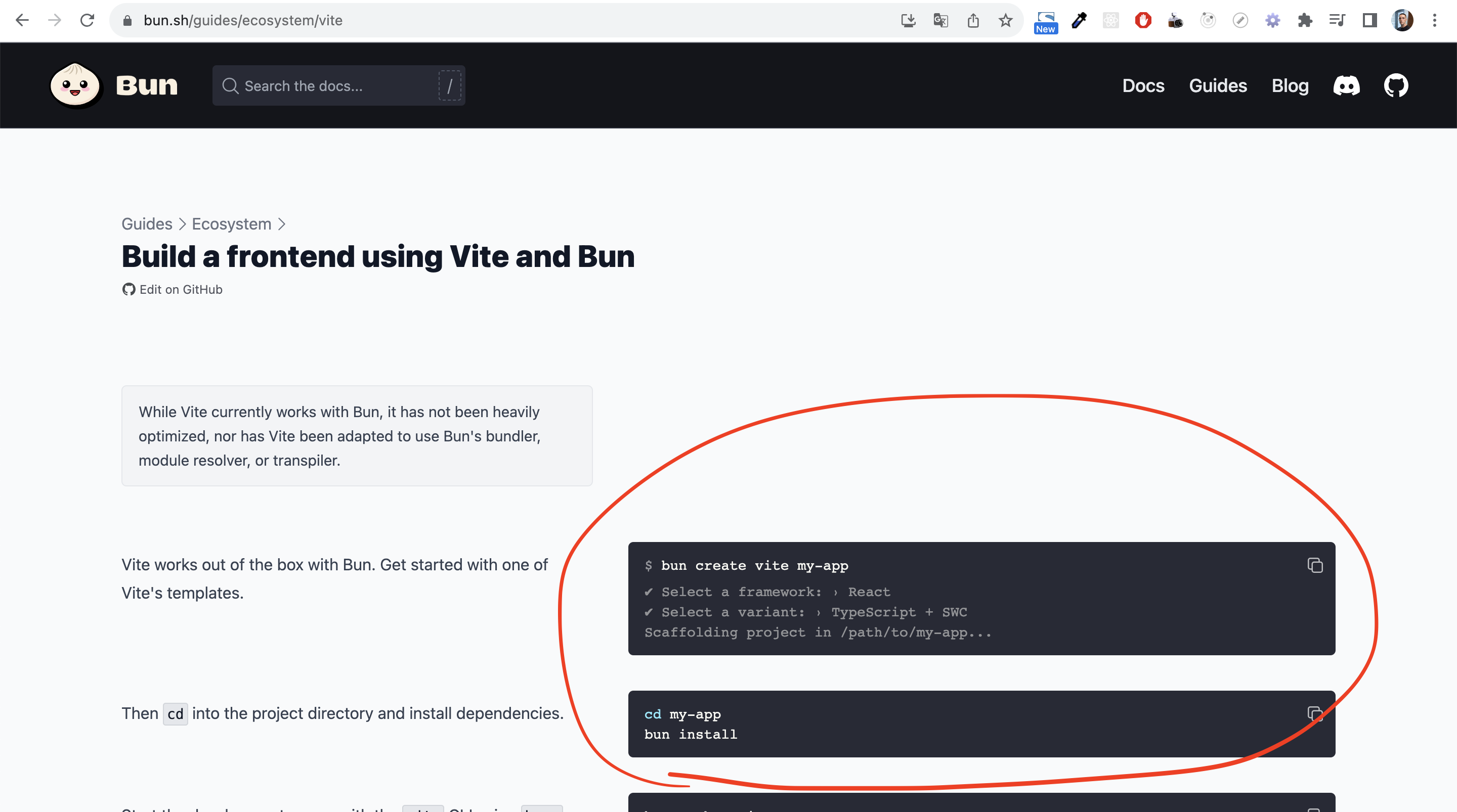Click the slash shortcut key hint
1457x812 pixels.
pyautogui.click(x=450, y=86)
